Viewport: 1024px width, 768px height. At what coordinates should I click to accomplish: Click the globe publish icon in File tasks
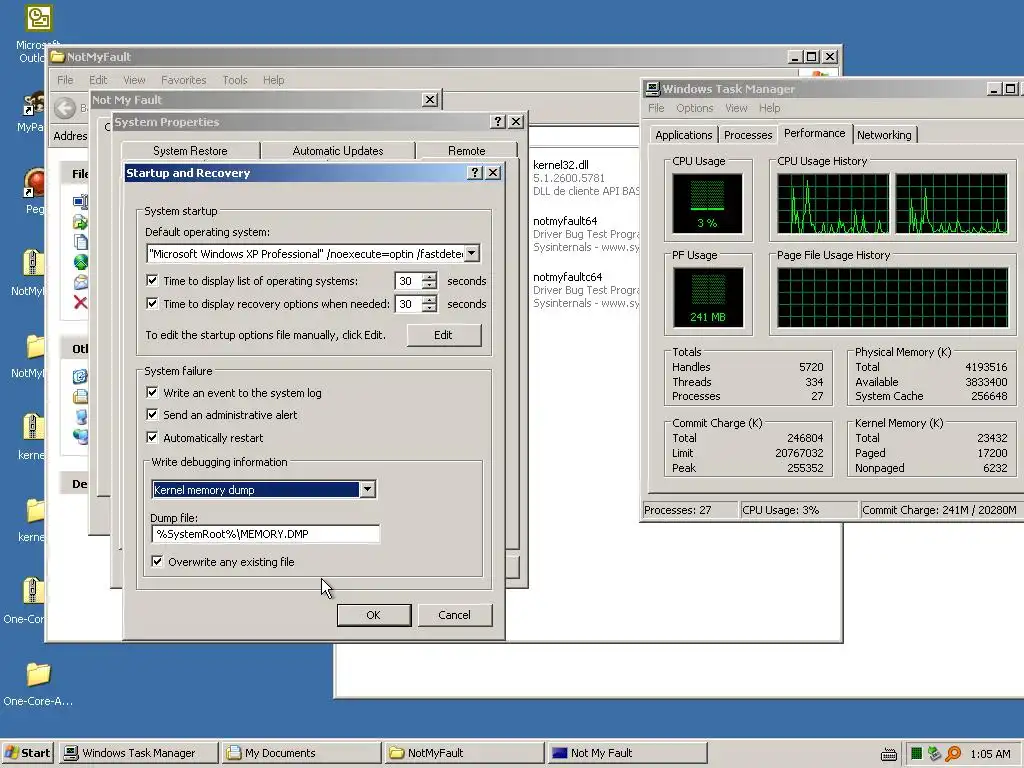pyautogui.click(x=80, y=263)
